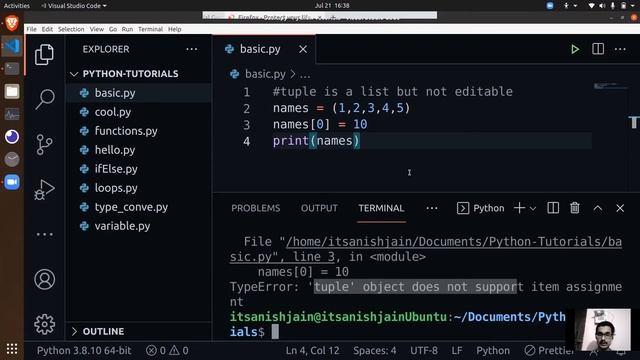Collapse the PYTHON-TUTORIALS folder
This screenshot has width=640, height=360.
pos(130,74)
